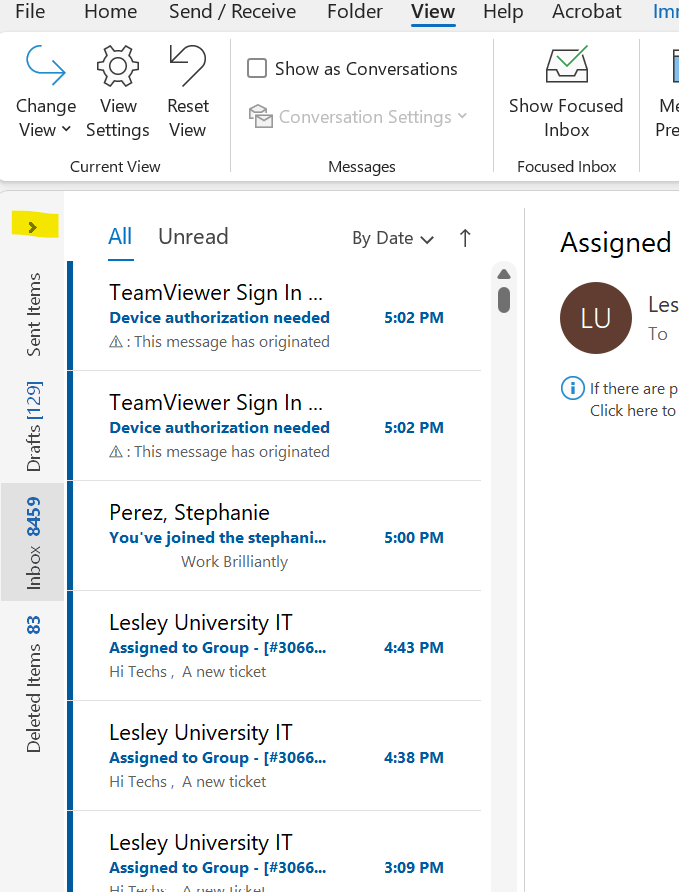The image size is (679, 892).
Task: Open the Help tab
Action: click(503, 11)
